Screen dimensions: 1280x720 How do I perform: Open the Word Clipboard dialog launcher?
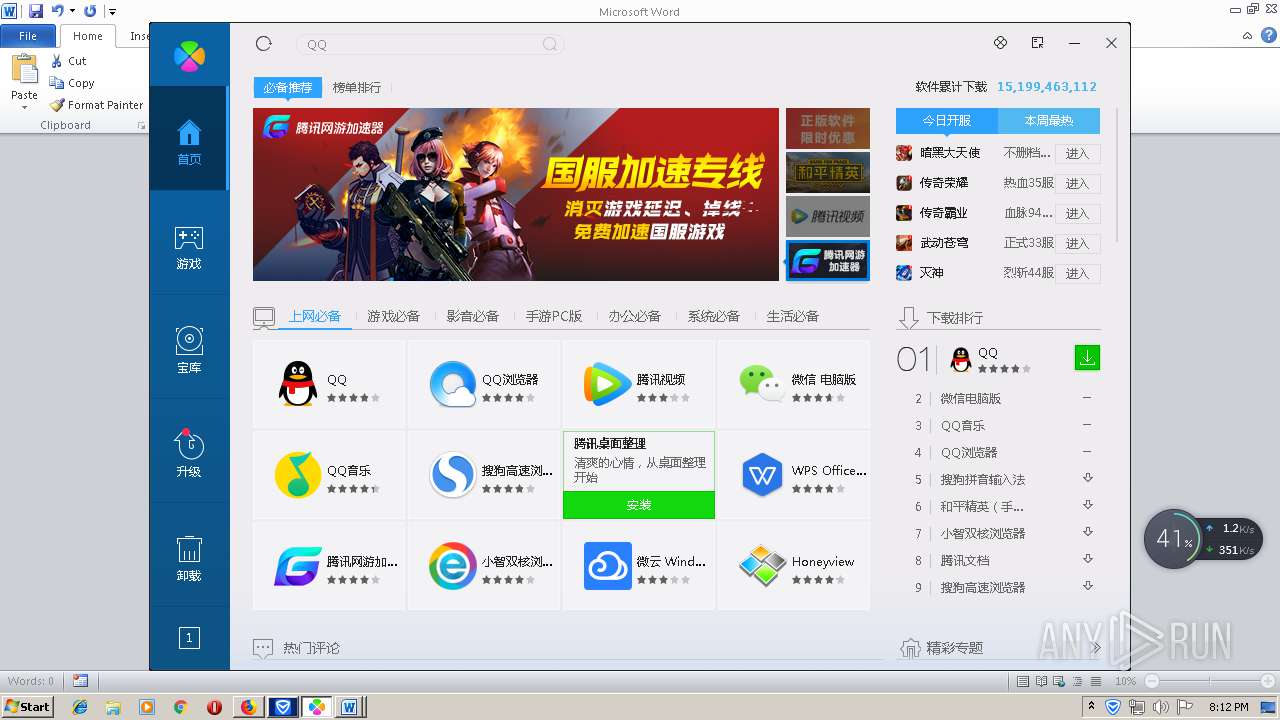(141, 126)
